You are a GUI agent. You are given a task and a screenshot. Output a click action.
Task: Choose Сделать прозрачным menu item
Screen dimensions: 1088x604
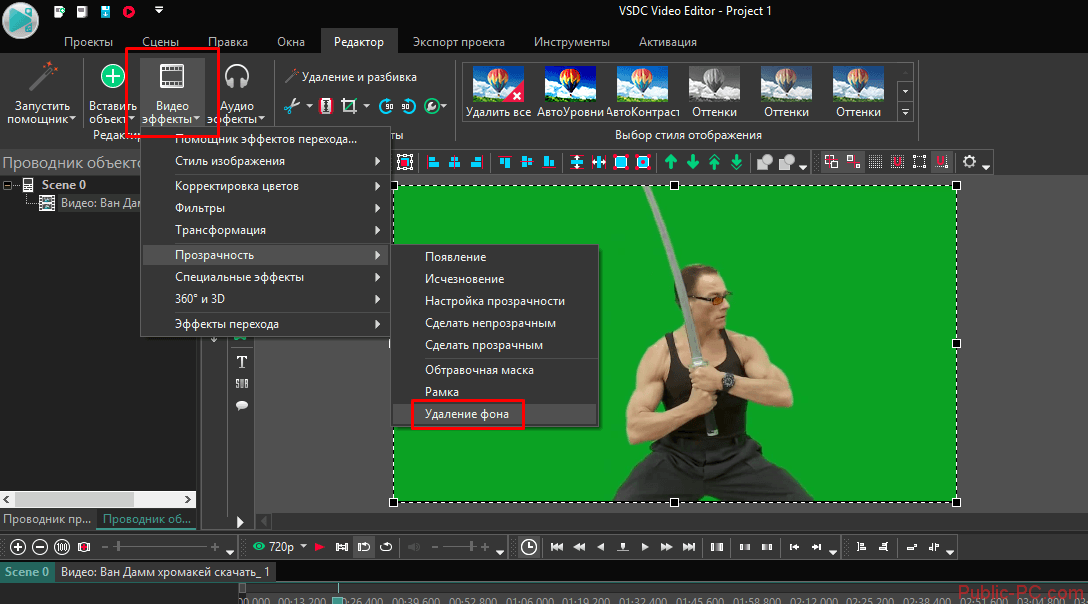point(494,345)
